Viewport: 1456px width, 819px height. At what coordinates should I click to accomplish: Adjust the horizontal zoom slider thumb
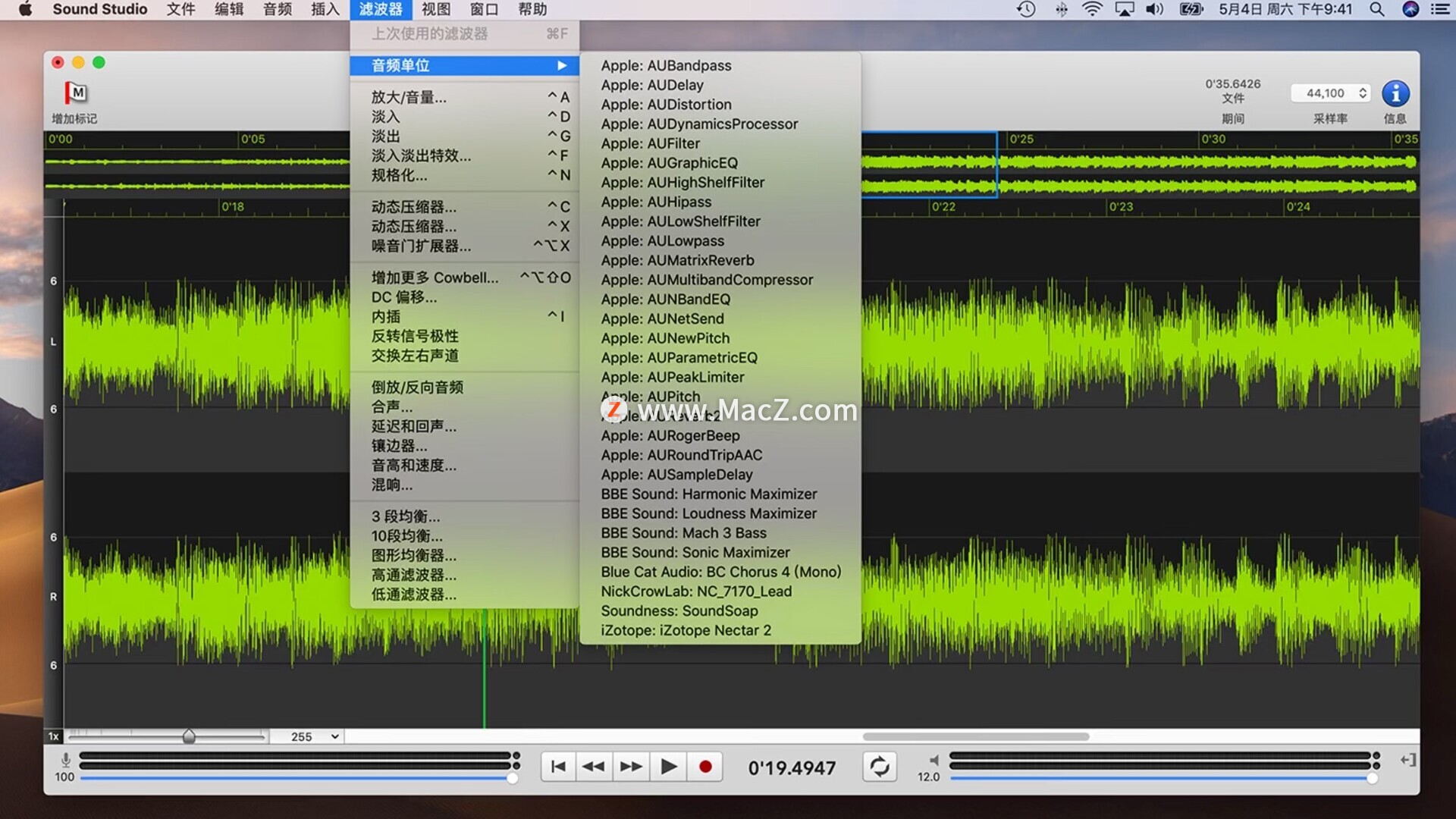click(x=189, y=736)
